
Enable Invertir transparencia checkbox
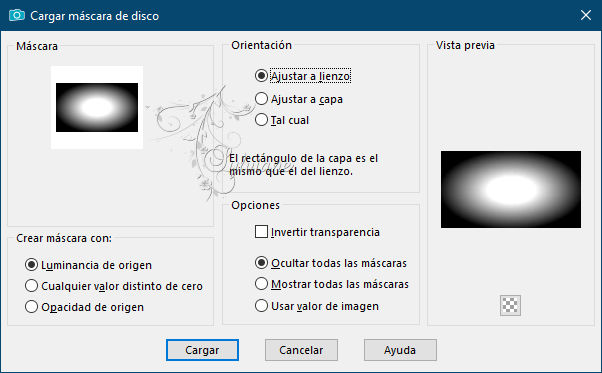[261, 232]
